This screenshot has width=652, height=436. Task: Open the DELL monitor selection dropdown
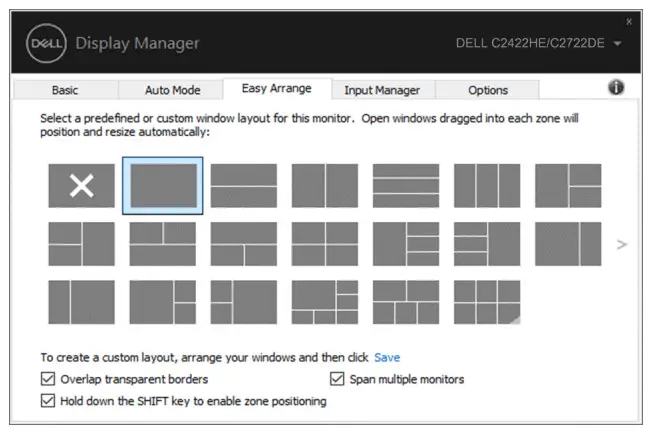(x=617, y=44)
